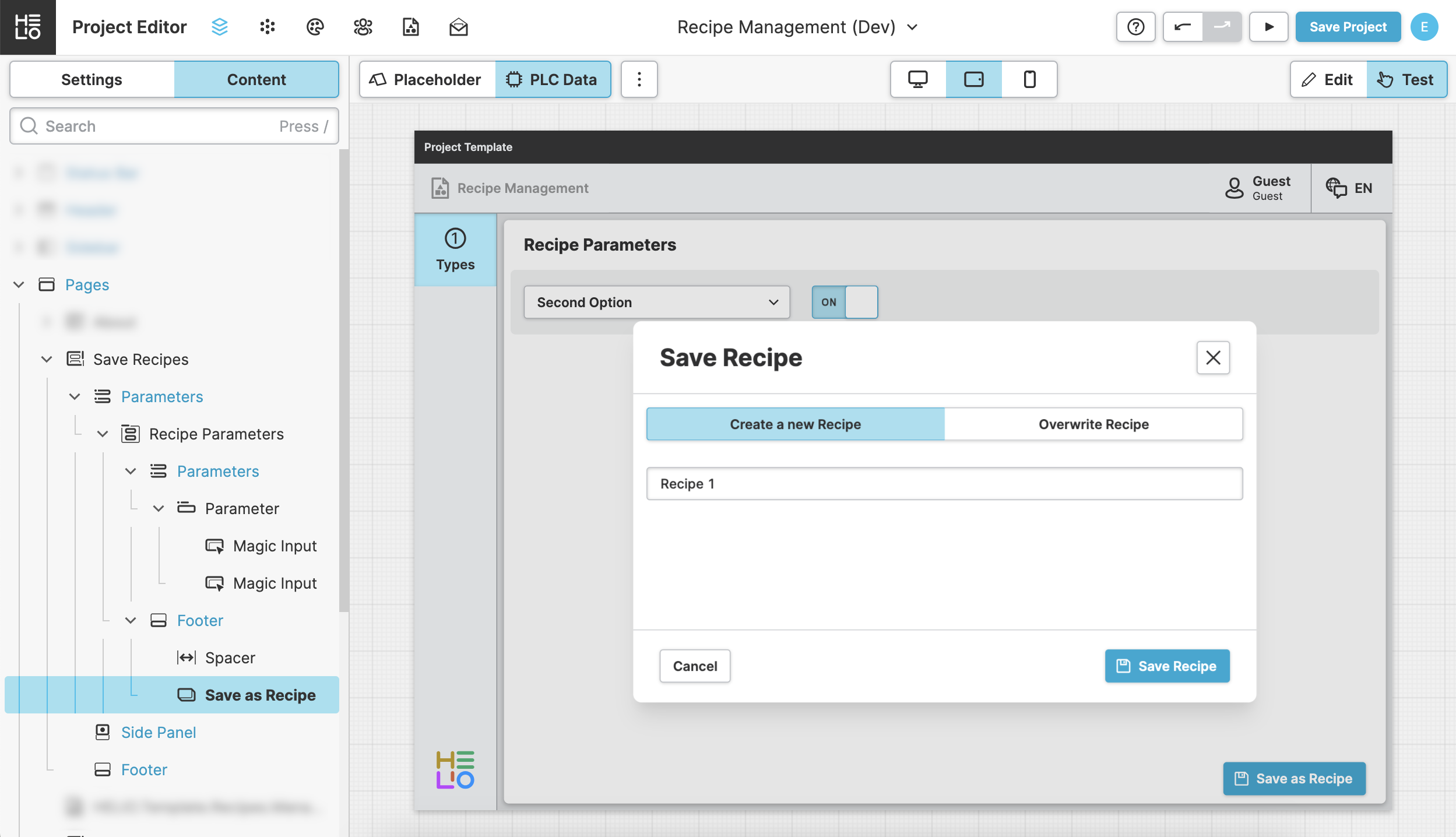Open the users and roles icon
Viewport: 1456px width, 837px height.
tap(363, 27)
